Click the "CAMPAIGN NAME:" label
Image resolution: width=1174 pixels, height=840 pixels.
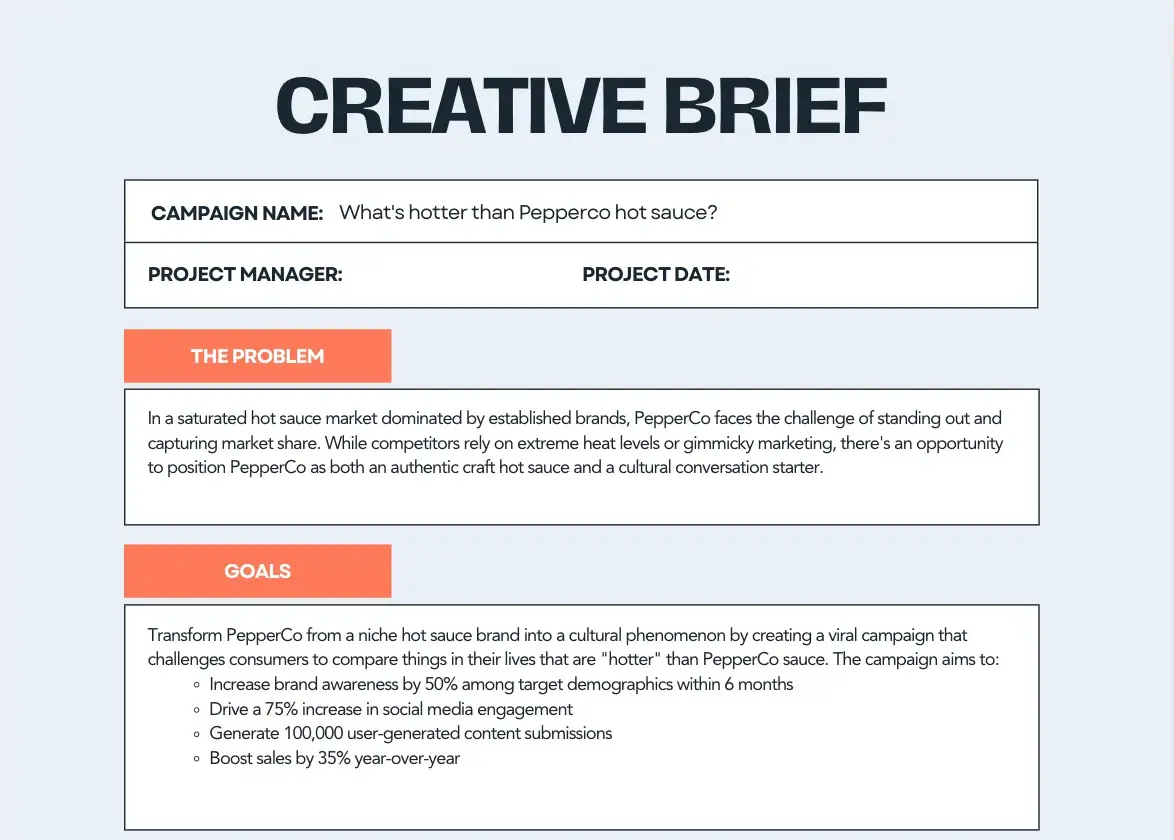(x=237, y=213)
